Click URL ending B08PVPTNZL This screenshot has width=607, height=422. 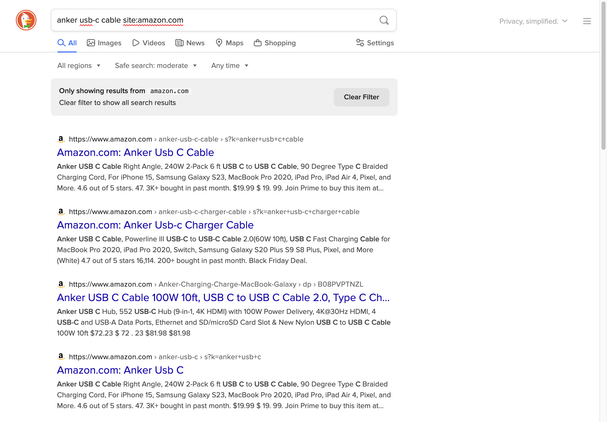click(216, 284)
